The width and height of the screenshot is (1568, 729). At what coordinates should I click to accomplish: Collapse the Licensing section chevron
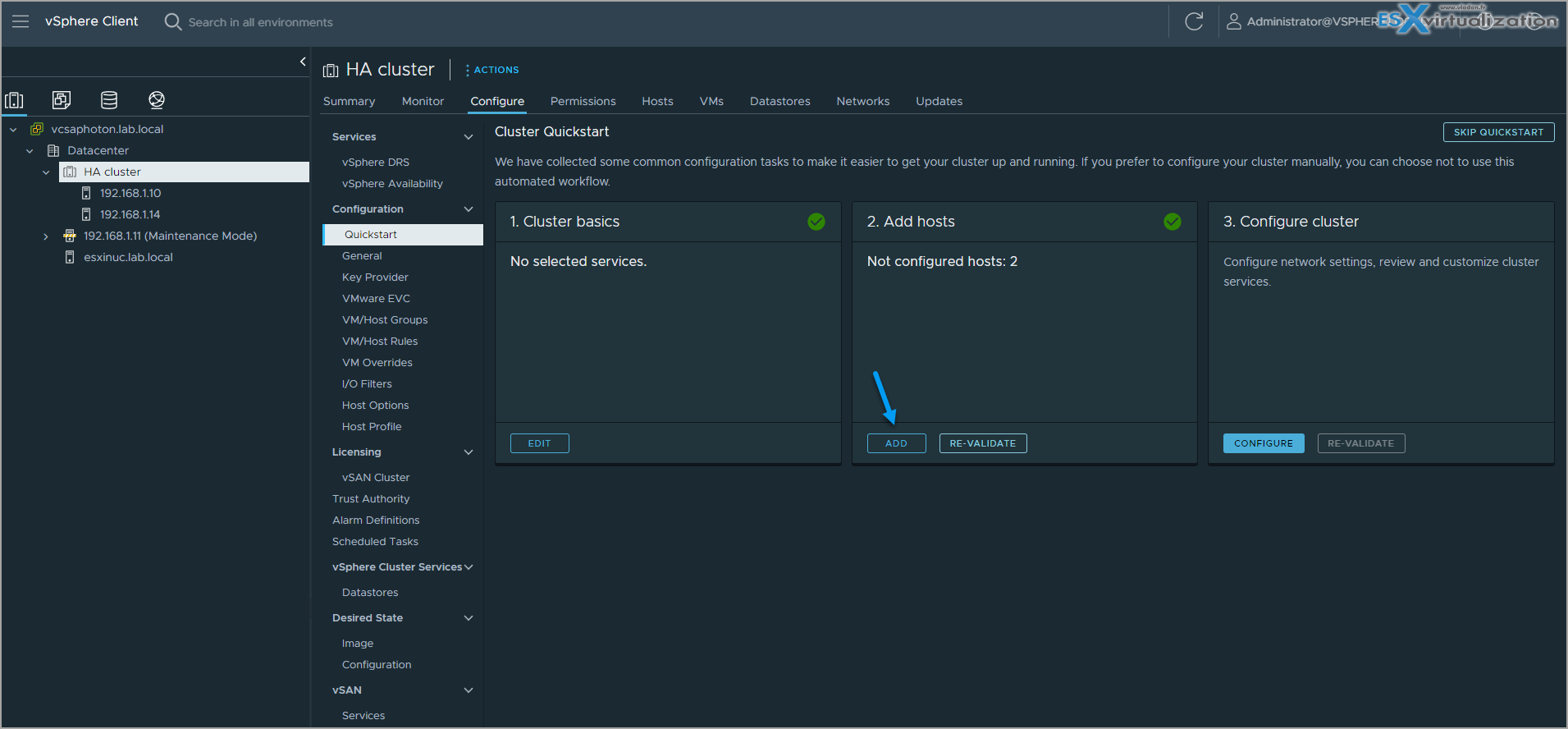tap(469, 452)
